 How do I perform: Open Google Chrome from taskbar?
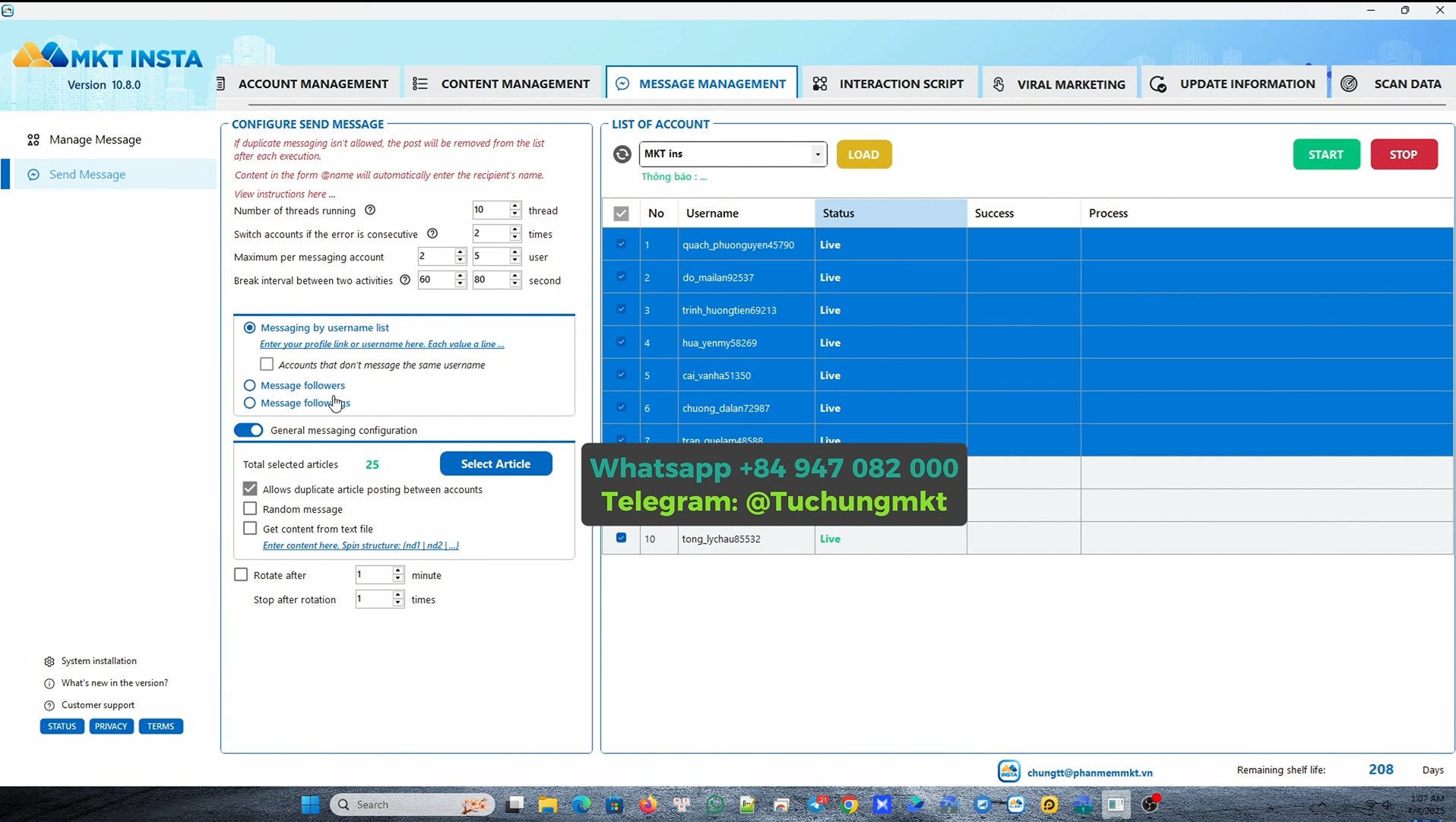click(850, 805)
